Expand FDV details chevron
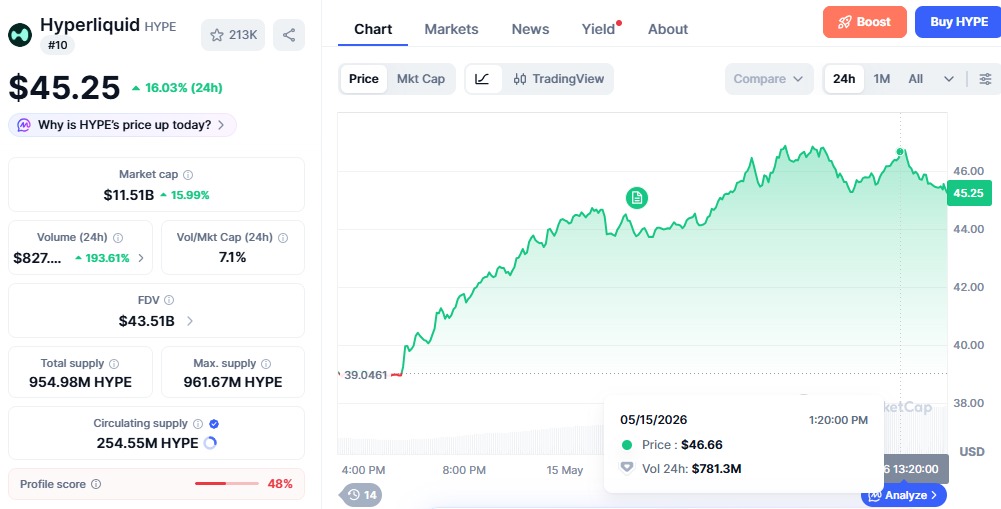Viewport: 1001px width, 509px height. coord(190,321)
